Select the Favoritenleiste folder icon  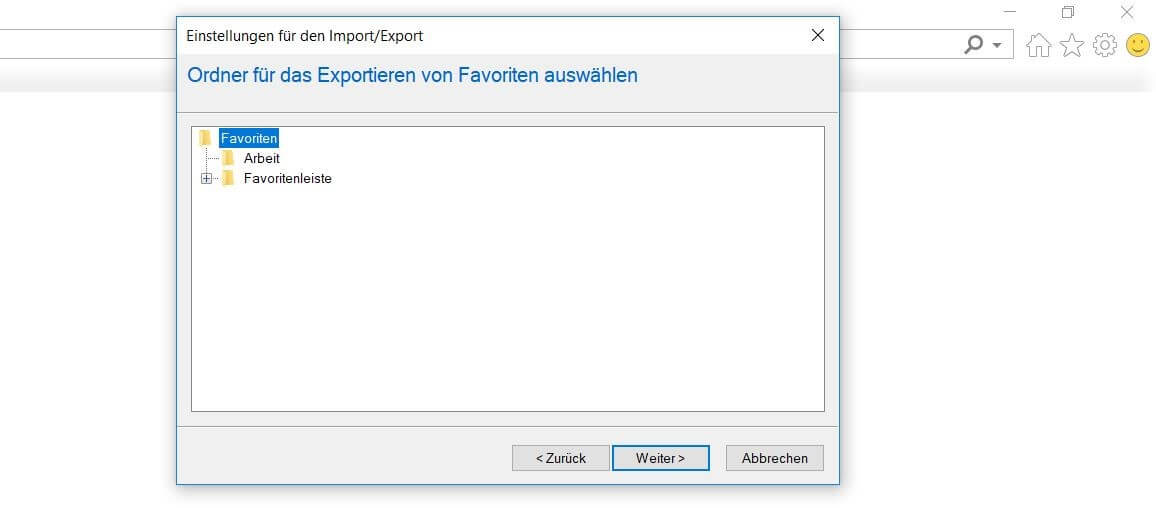click(x=229, y=178)
